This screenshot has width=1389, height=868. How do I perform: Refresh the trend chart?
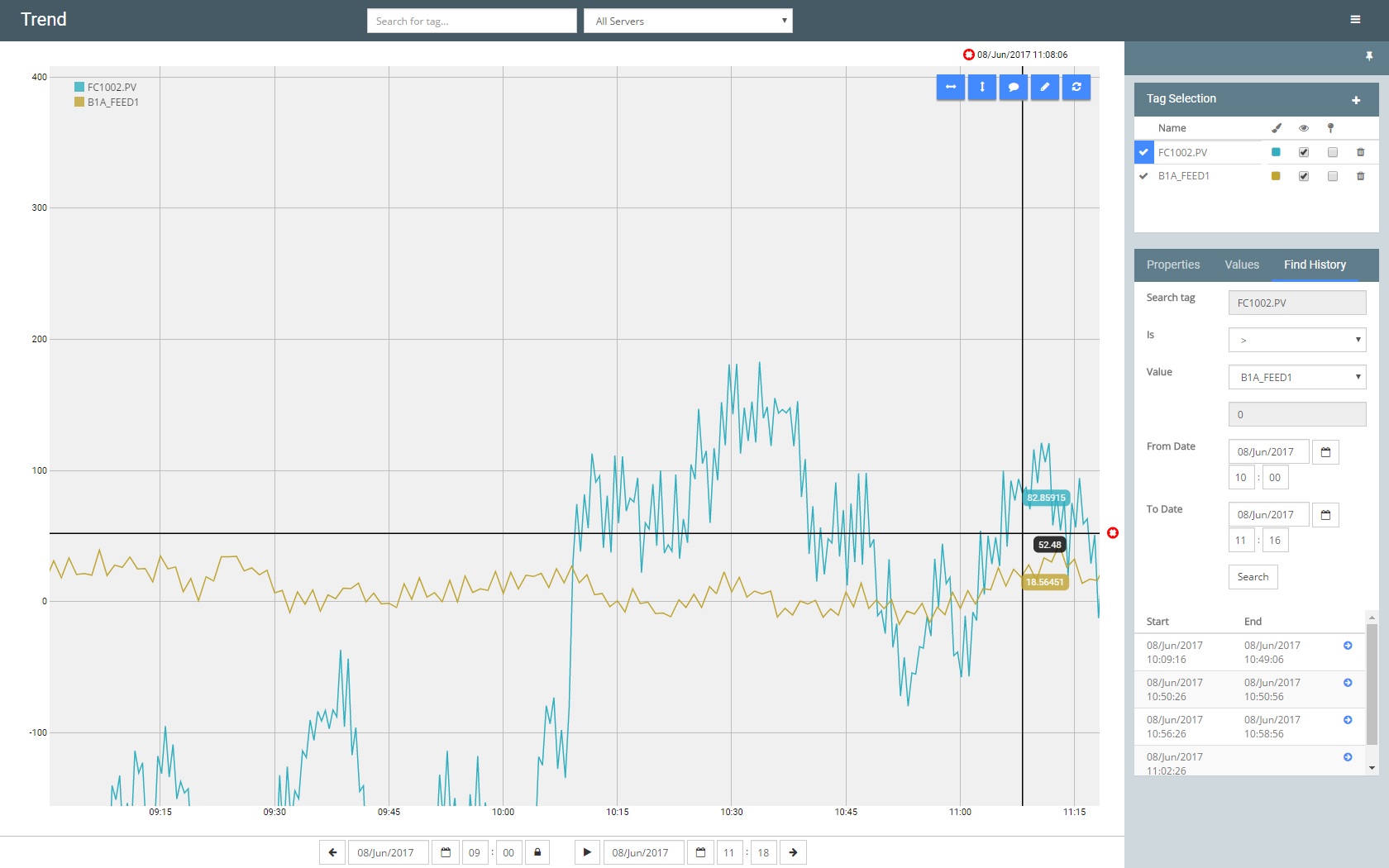point(1076,87)
